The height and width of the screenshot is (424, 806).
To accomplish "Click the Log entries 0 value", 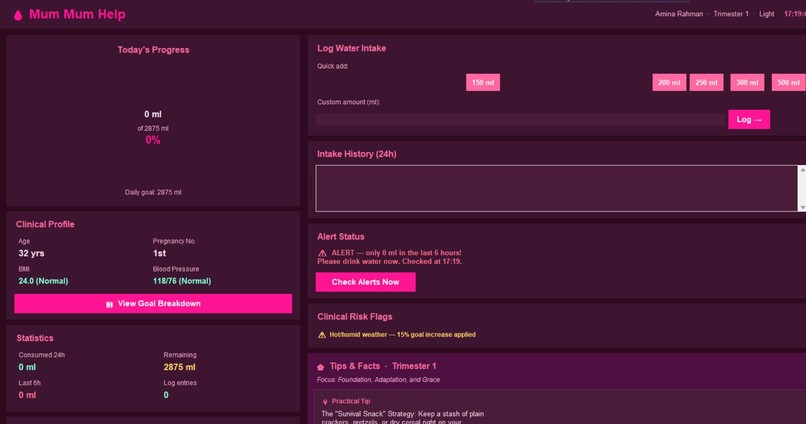I will pyautogui.click(x=166, y=395).
